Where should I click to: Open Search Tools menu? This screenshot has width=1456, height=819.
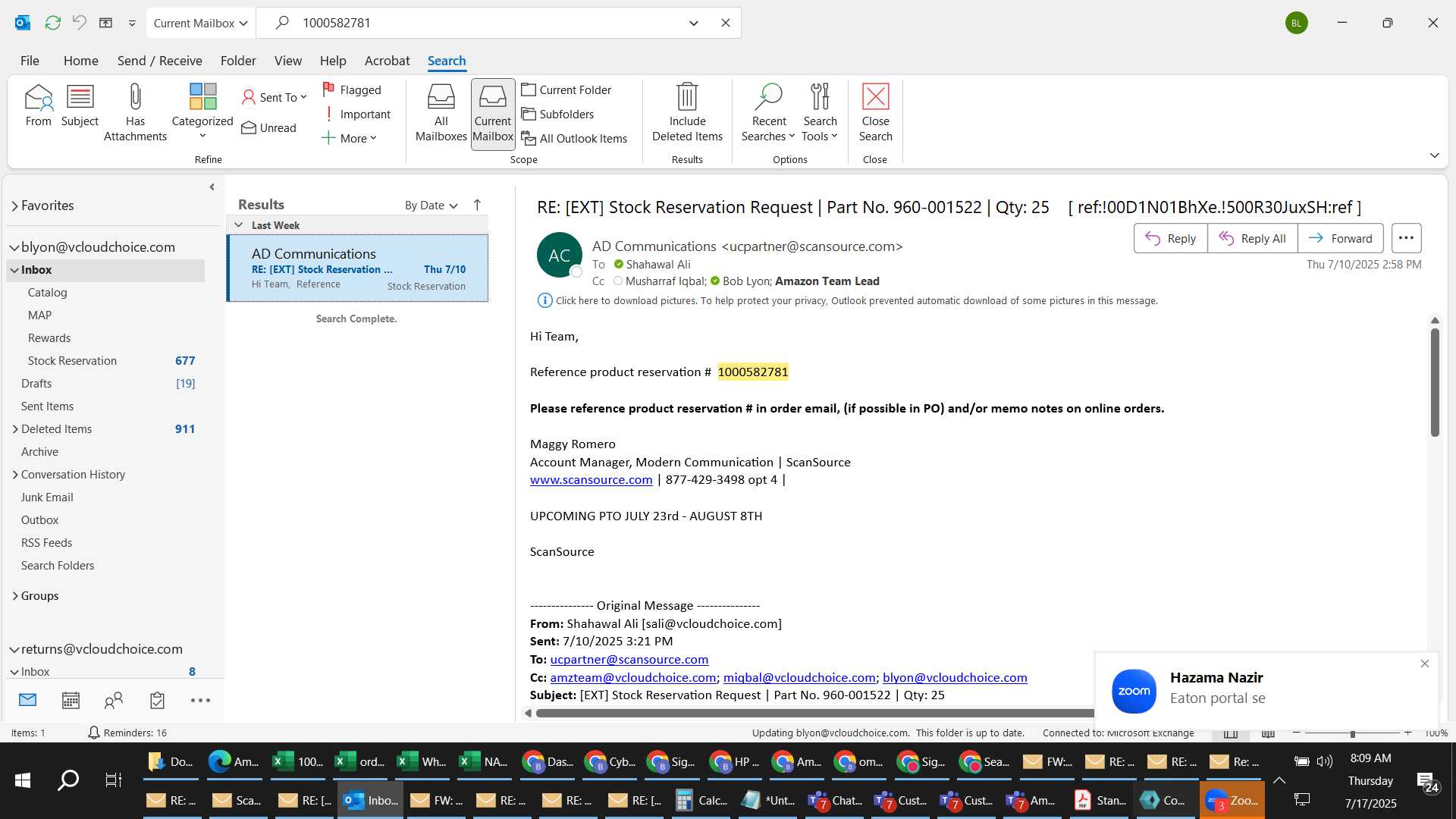(x=820, y=112)
